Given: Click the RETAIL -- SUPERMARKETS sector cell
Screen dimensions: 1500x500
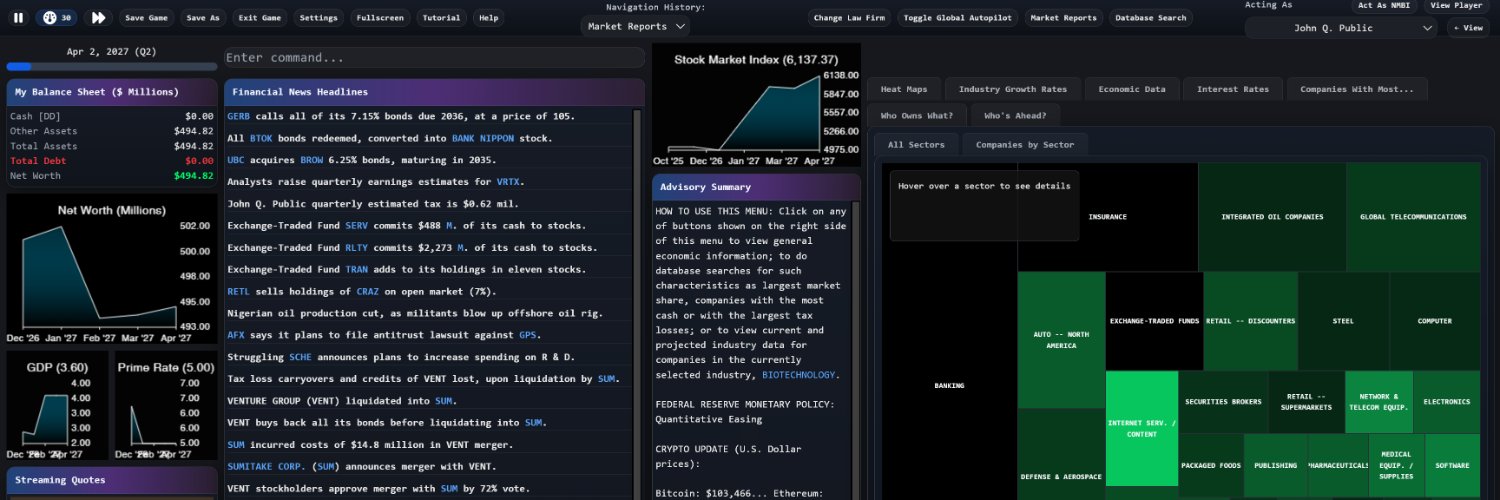Looking at the screenshot, I should pos(1306,402).
